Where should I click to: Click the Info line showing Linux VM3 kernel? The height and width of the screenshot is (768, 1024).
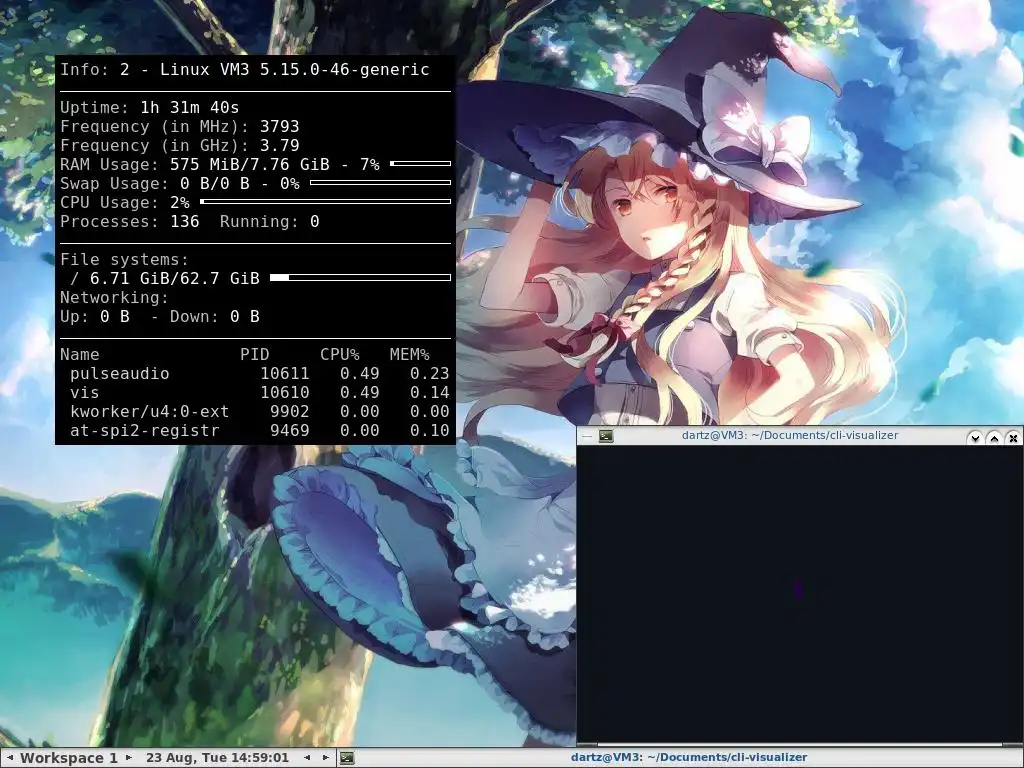(245, 69)
